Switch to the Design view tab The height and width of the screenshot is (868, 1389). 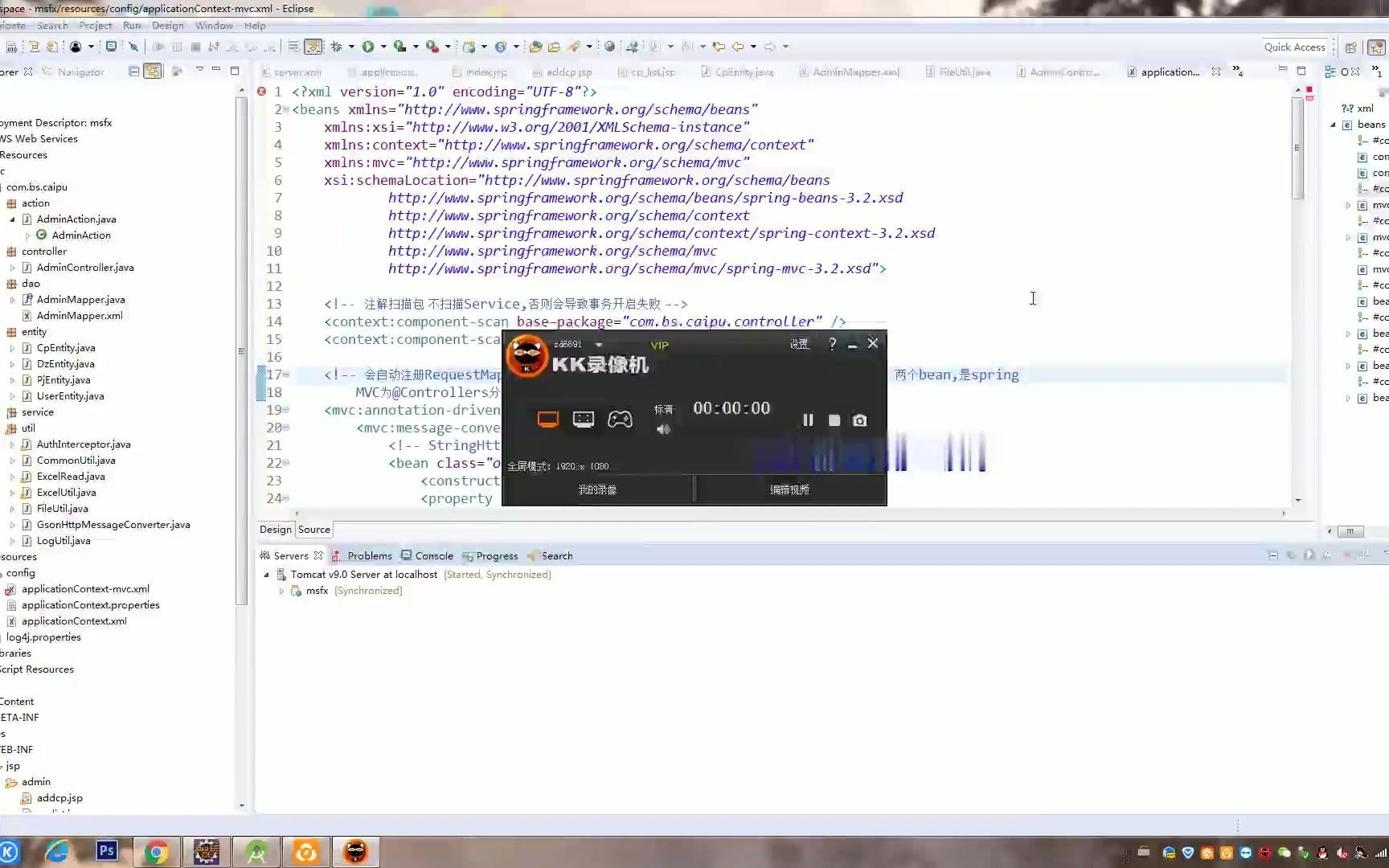point(275,530)
